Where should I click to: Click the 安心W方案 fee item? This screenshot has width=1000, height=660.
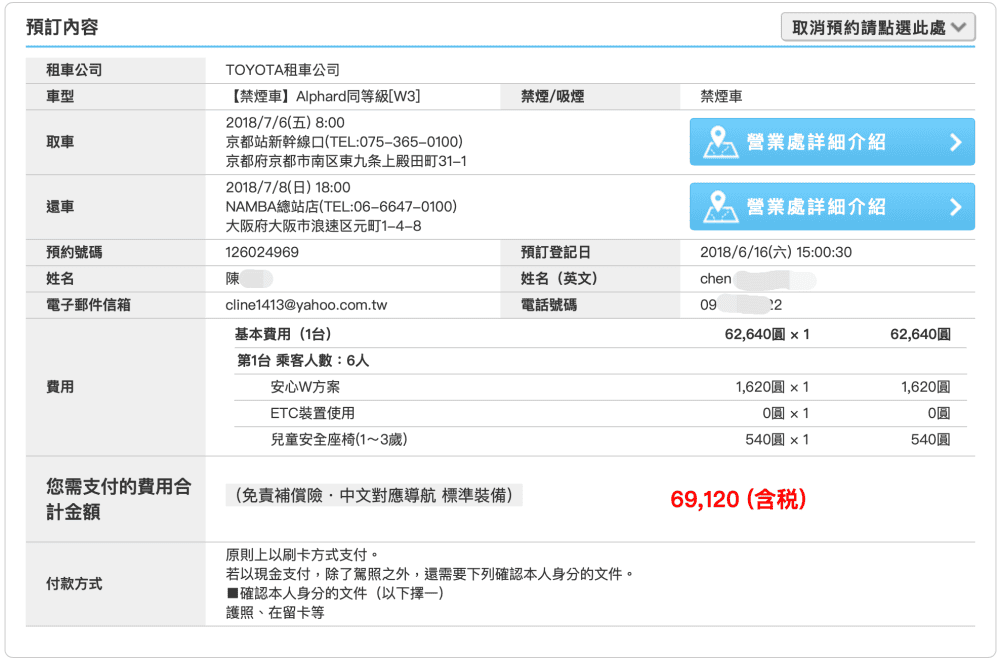coord(305,387)
